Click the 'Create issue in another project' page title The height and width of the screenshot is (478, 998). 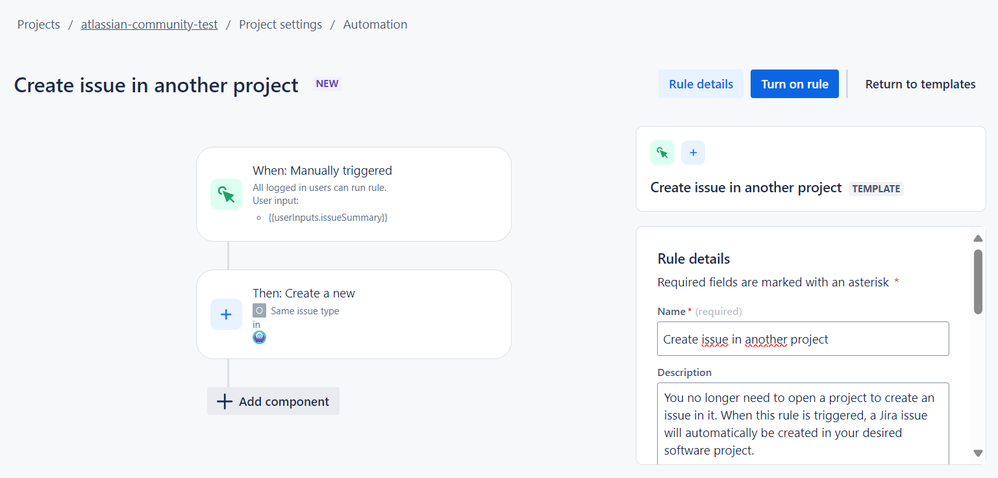click(x=156, y=85)
